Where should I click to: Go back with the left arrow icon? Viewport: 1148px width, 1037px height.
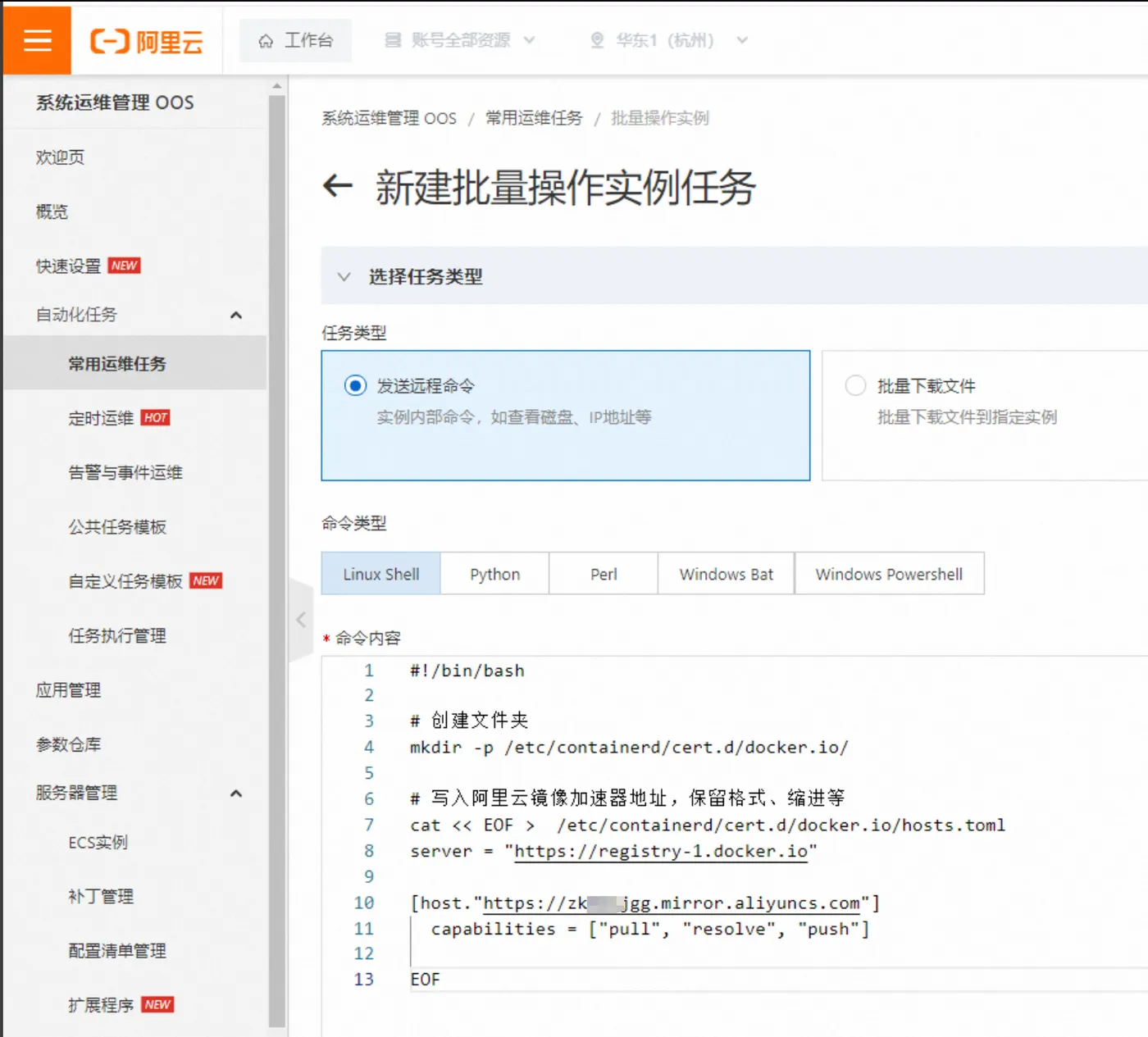[x=338, y=187]
